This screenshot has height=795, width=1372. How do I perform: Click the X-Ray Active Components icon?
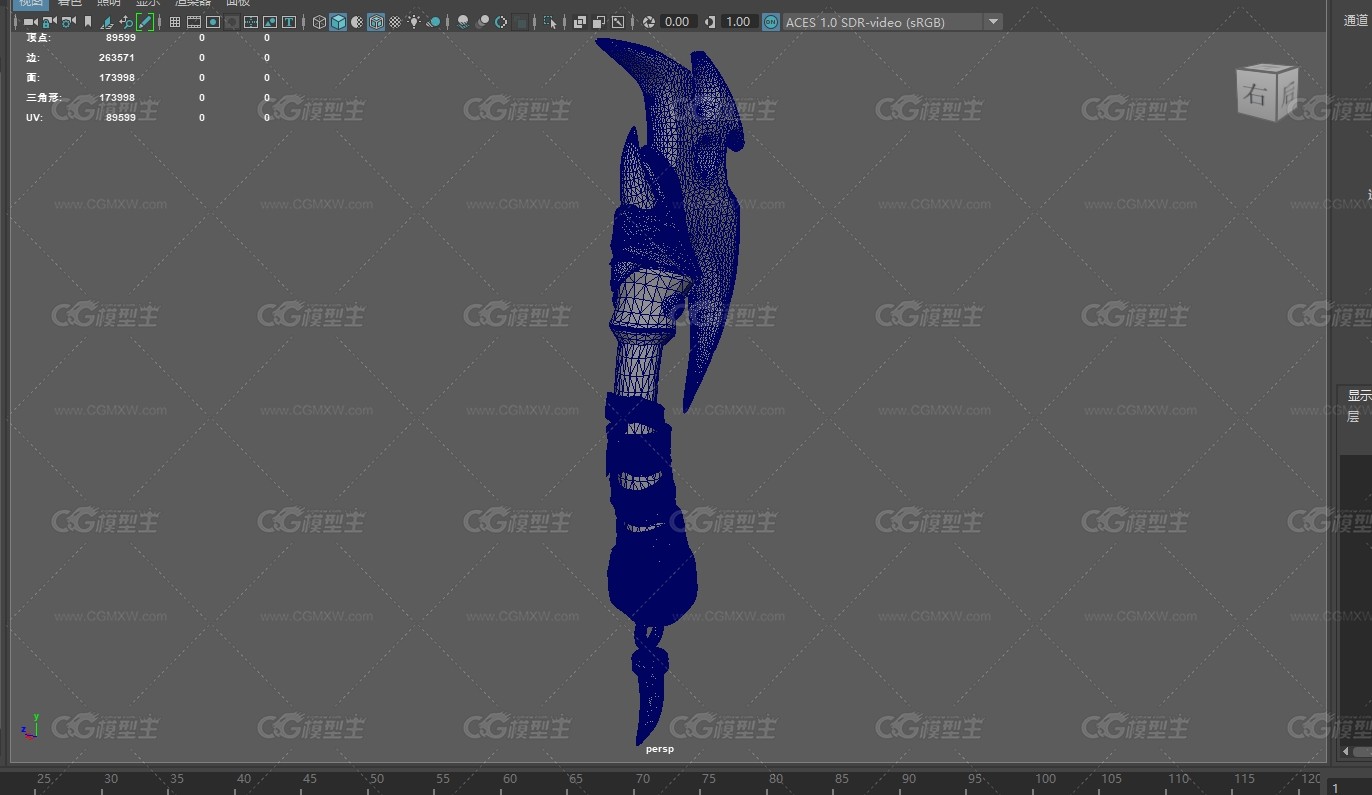(599, 21)
